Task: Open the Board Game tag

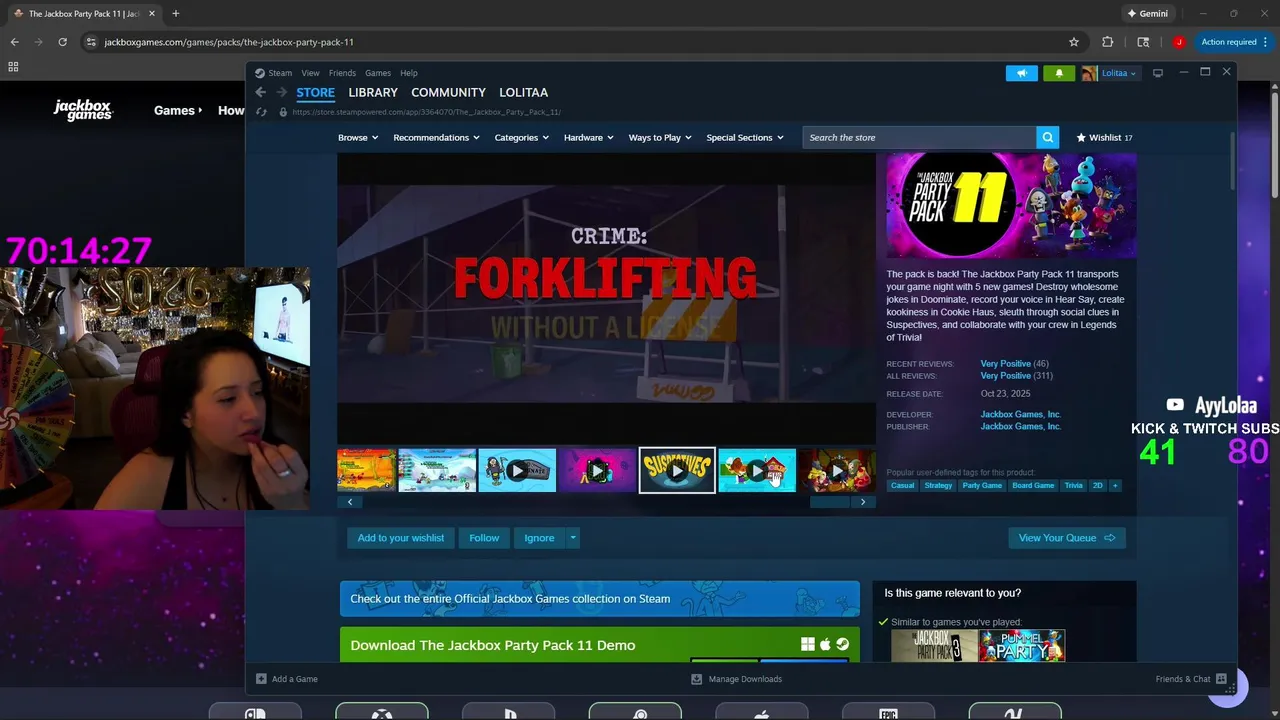Action: tap(1033, 486)
